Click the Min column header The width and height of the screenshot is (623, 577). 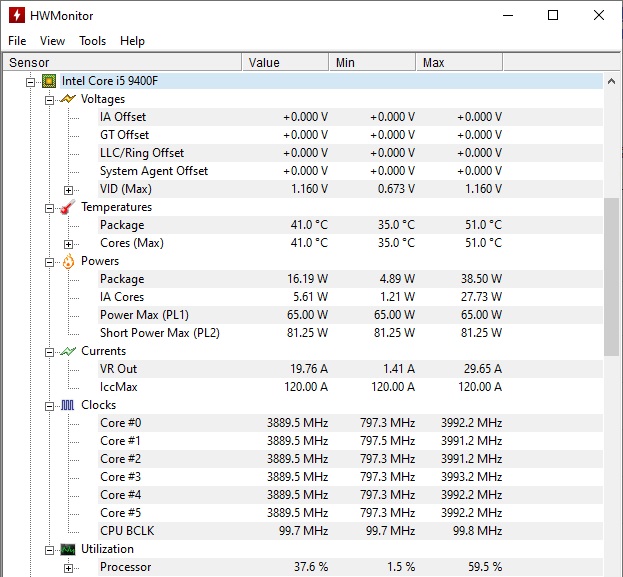372,62
